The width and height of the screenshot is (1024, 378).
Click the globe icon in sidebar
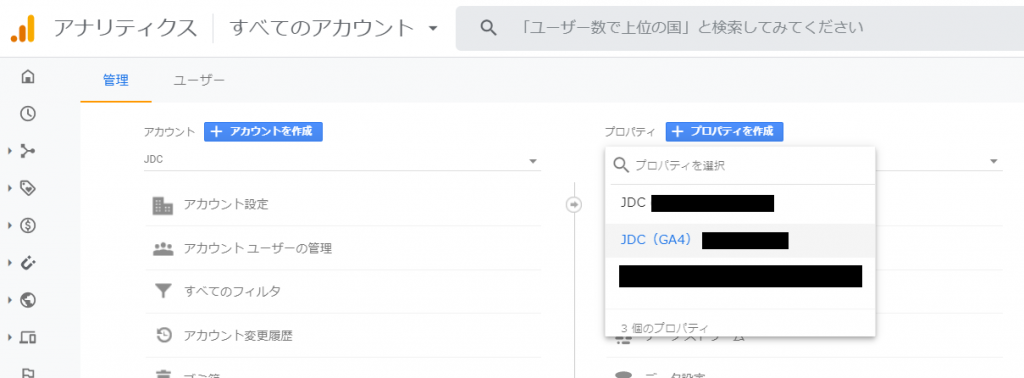coord(27,300)
